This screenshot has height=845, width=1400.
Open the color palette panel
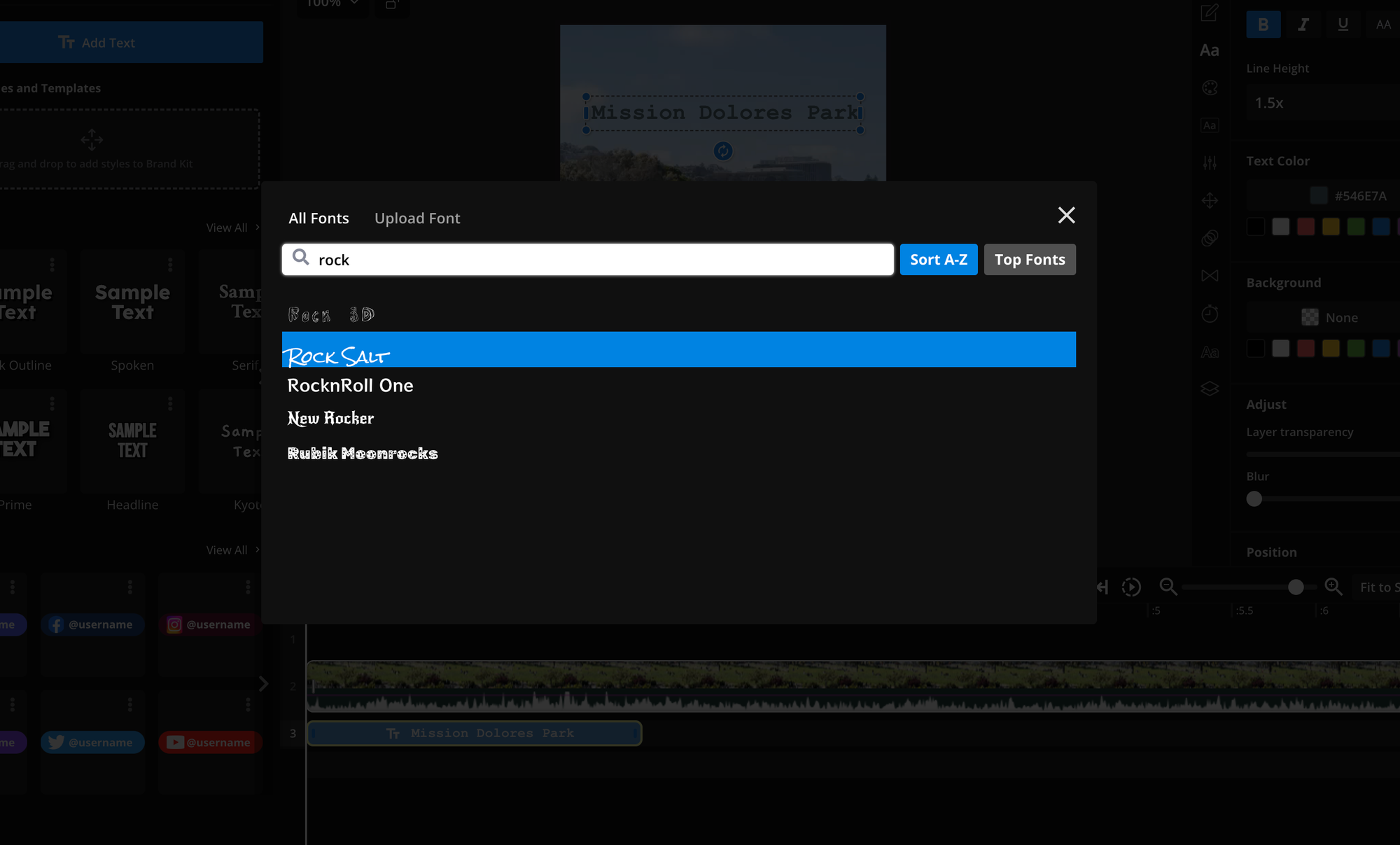click(1210, 88)
